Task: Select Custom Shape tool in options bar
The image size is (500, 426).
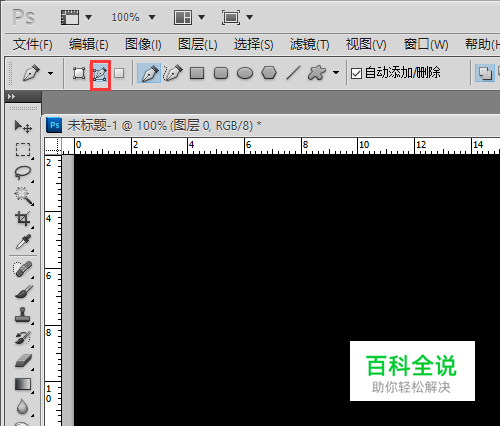Action: tap(317, 73)
